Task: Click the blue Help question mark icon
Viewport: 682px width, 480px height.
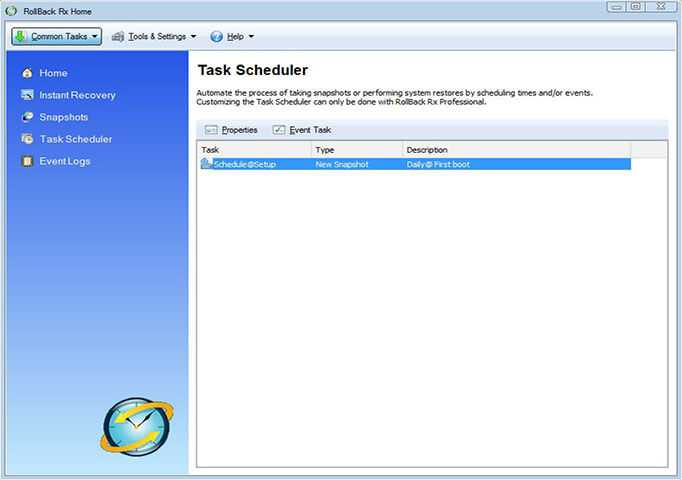Action: point(216,37)
